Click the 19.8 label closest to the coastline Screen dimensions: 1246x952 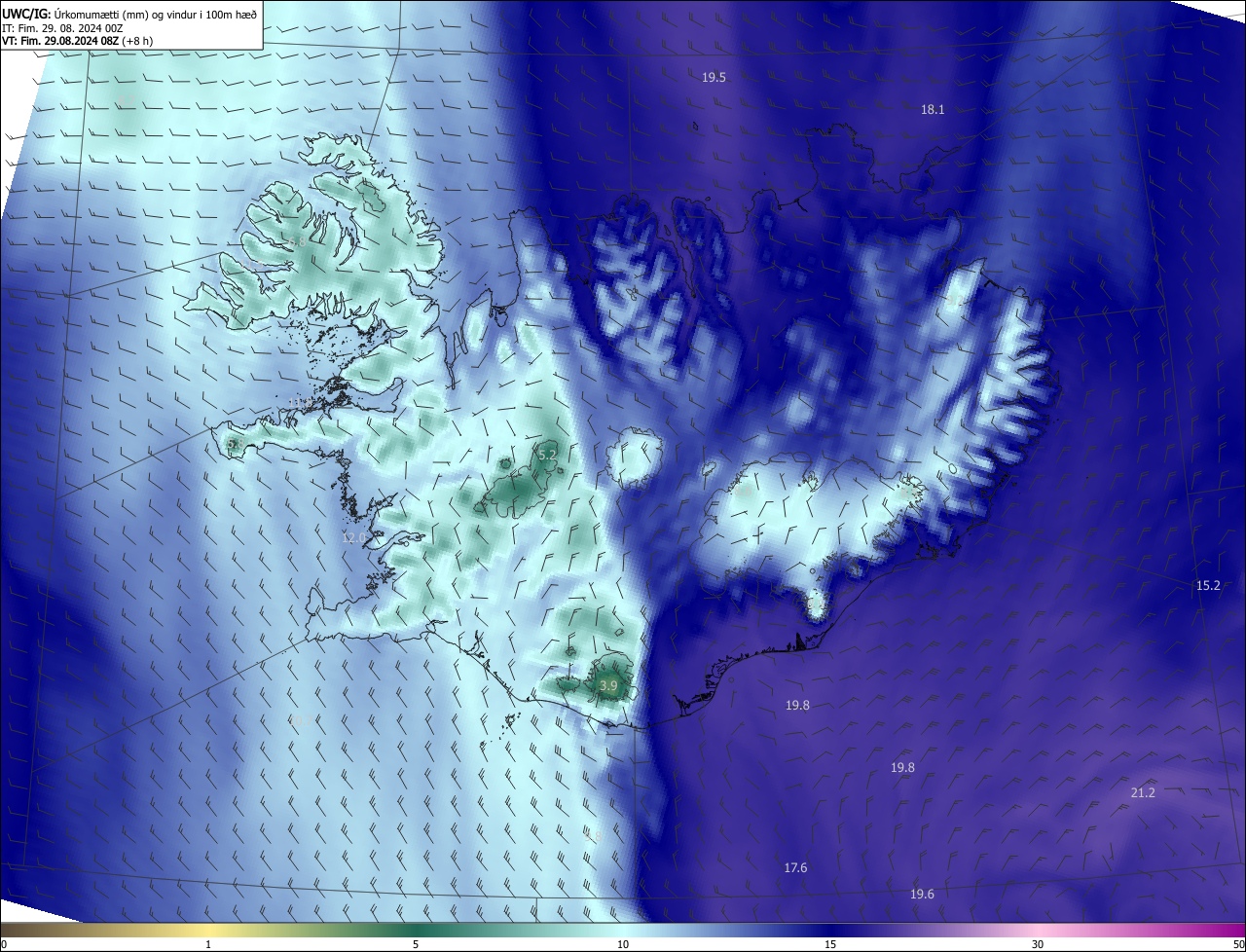[x=797, y=705]
